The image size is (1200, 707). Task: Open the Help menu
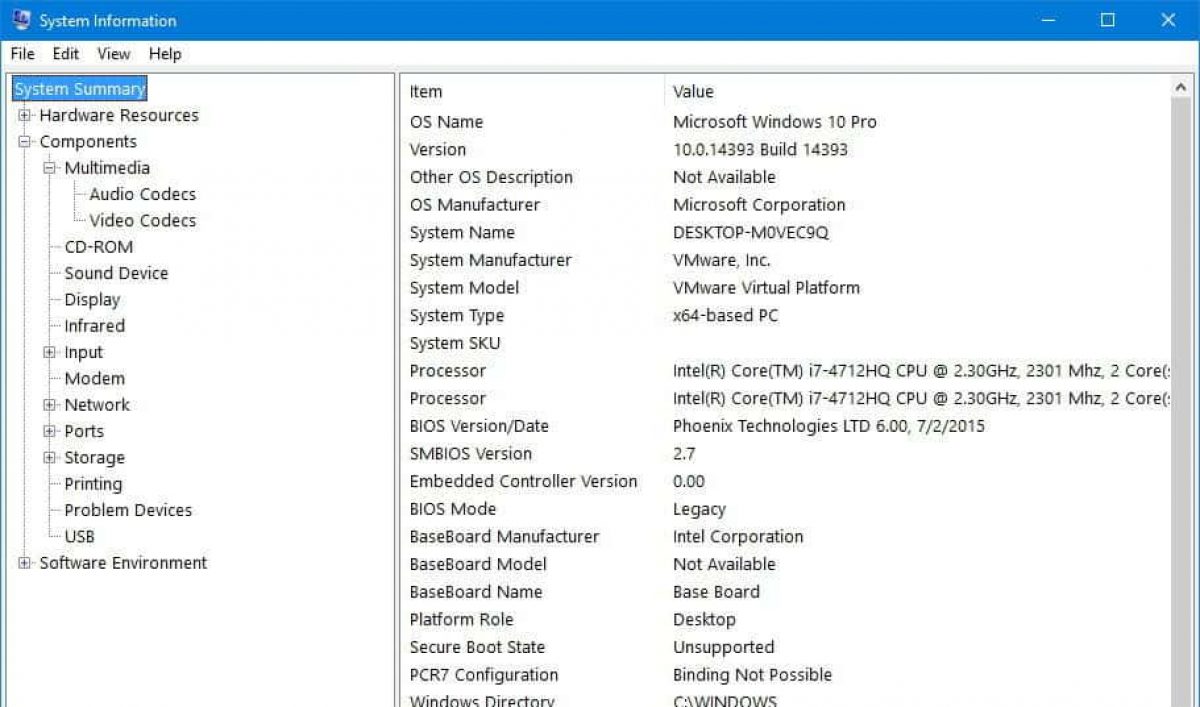pyautogui.click(x=165, y=54)
